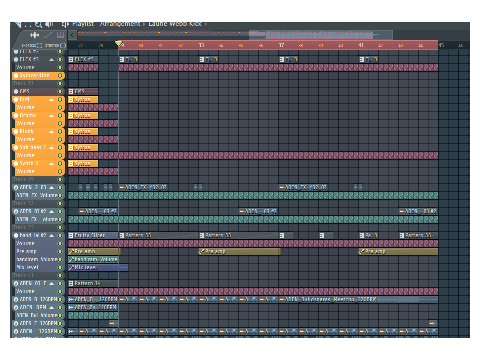The image size is (480, 360).
Task: Collapse the Orbital track group arrow
Action: (51, 115)
